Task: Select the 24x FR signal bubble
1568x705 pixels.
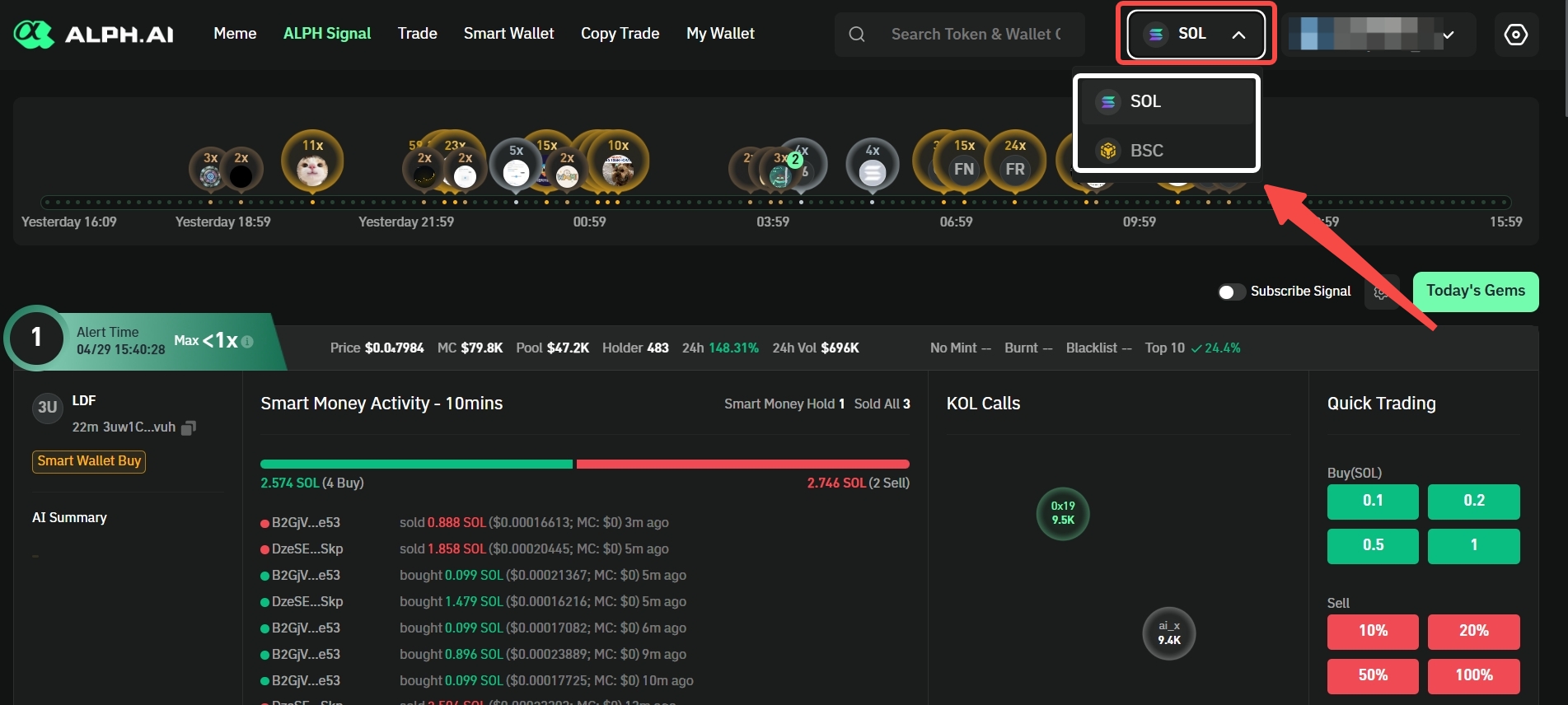Action: point(1015,161)
